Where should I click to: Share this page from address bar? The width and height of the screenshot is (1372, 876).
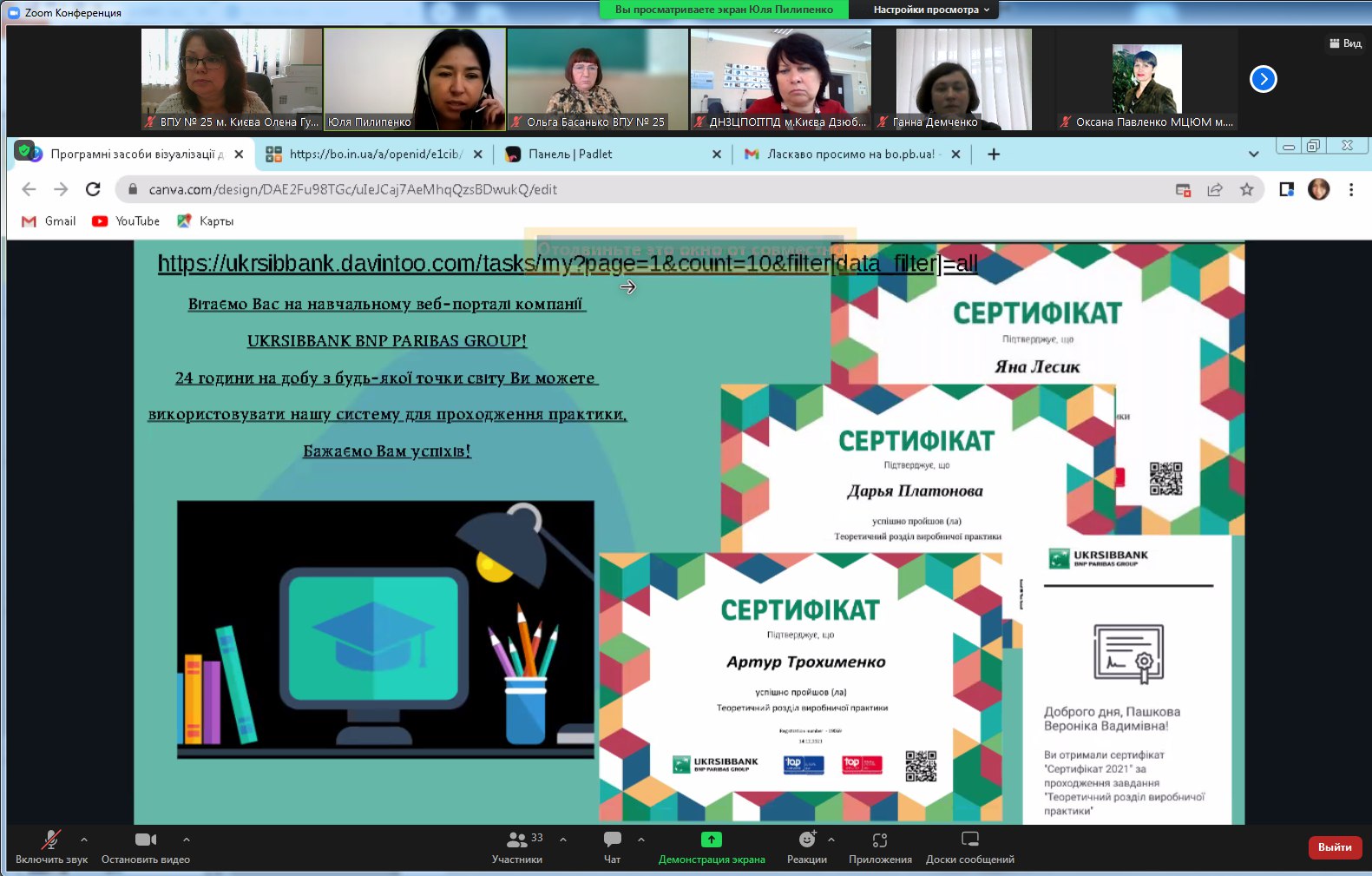1215,189
